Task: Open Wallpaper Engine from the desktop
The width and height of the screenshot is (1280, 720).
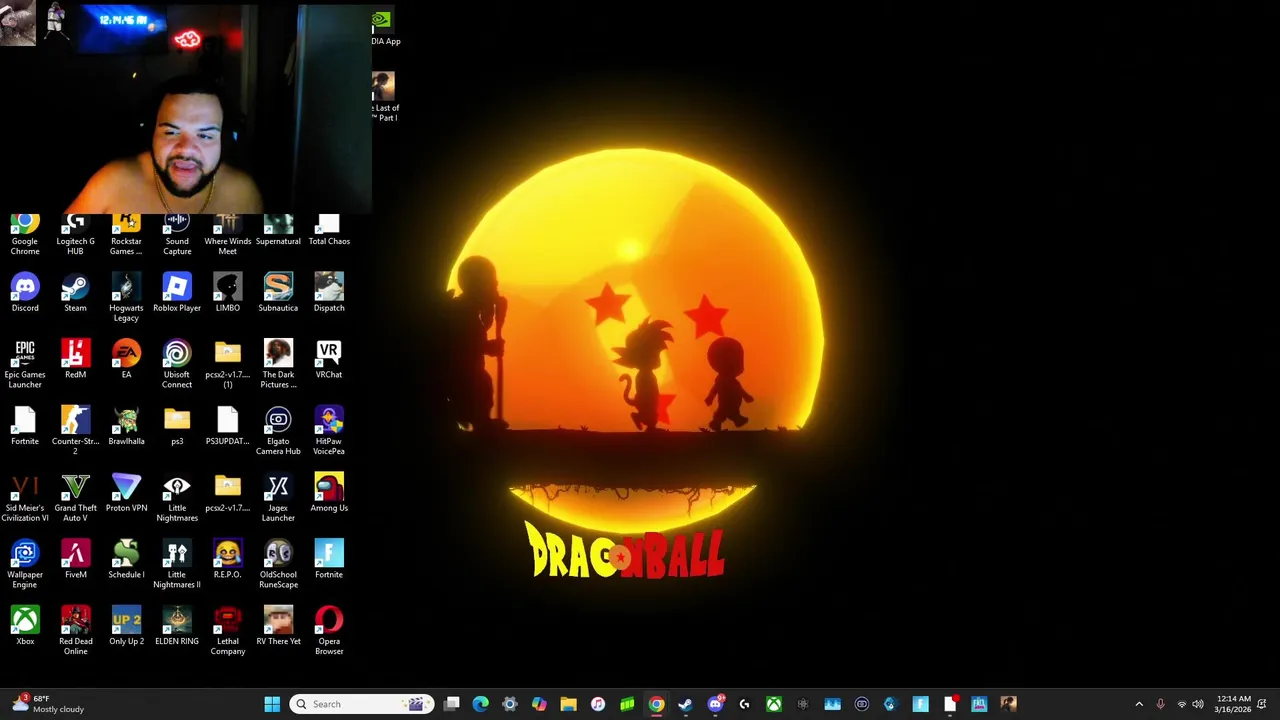Action: coord(25,564)
